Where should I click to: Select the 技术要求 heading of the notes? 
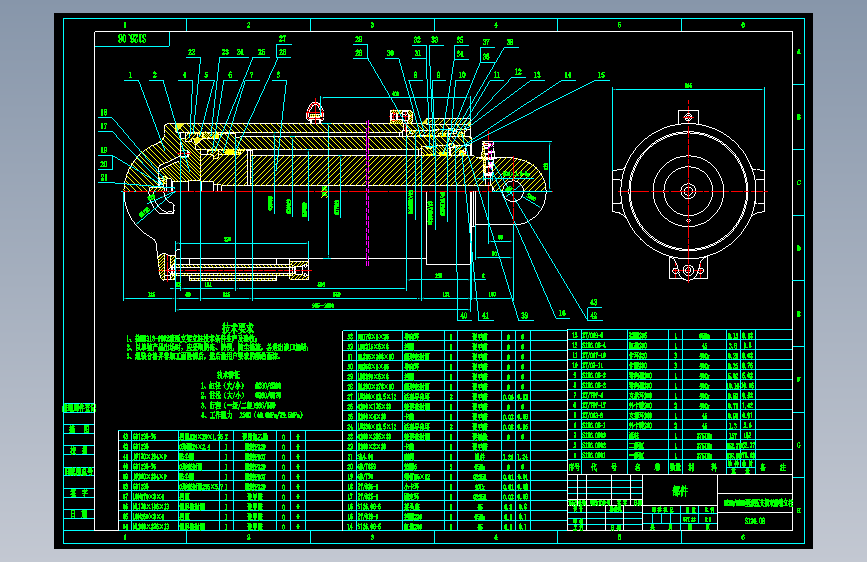pyautogui.click(x=238, y=328)
